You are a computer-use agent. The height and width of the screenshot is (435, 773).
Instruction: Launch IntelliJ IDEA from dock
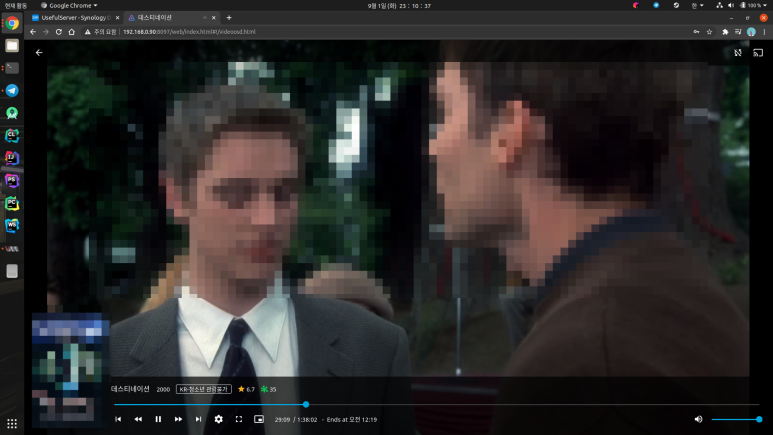pos(12,158)
